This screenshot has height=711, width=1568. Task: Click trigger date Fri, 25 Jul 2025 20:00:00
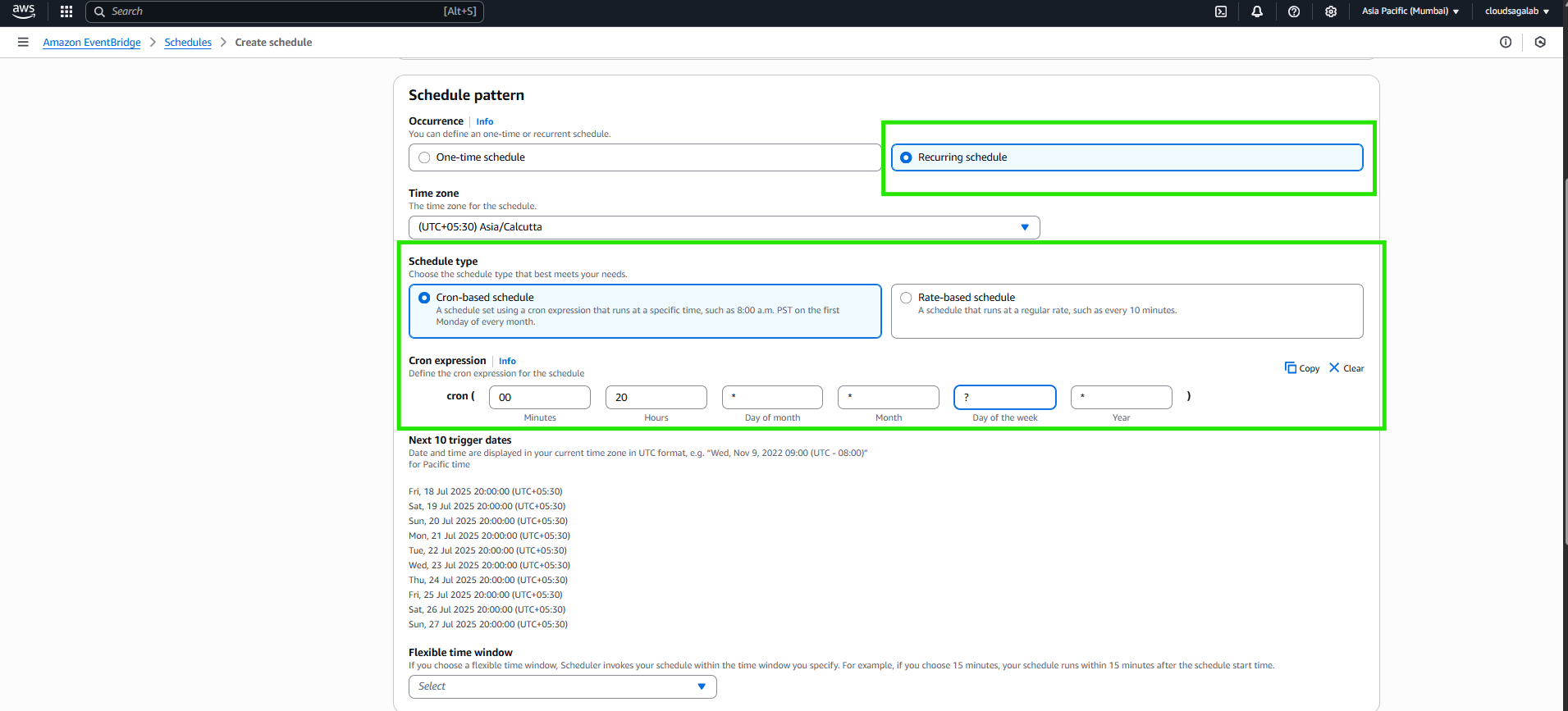point(486,595)
